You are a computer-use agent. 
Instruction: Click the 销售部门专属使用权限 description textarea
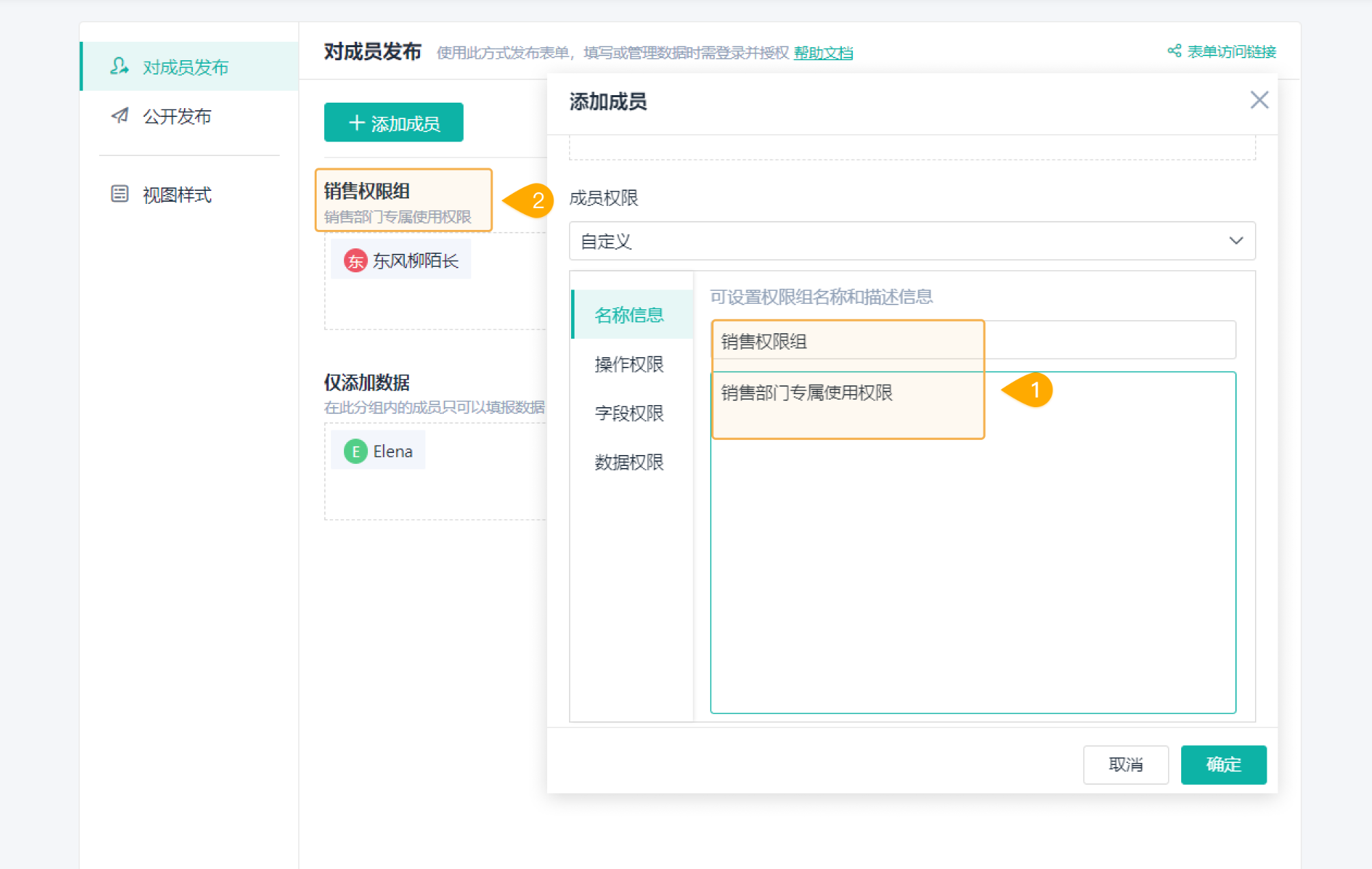973,543
